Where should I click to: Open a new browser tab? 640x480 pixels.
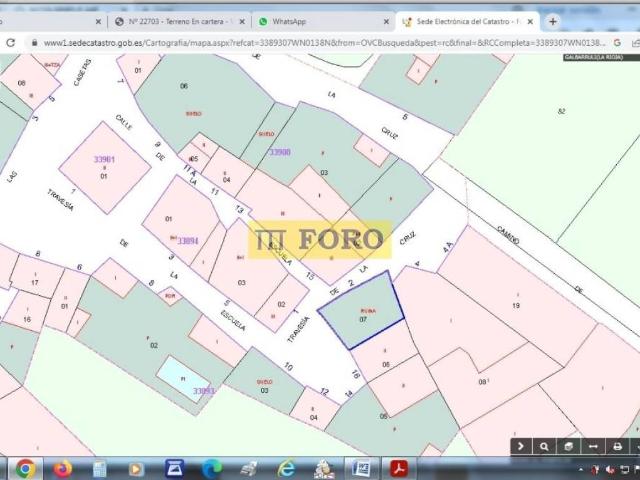(553, 22)
